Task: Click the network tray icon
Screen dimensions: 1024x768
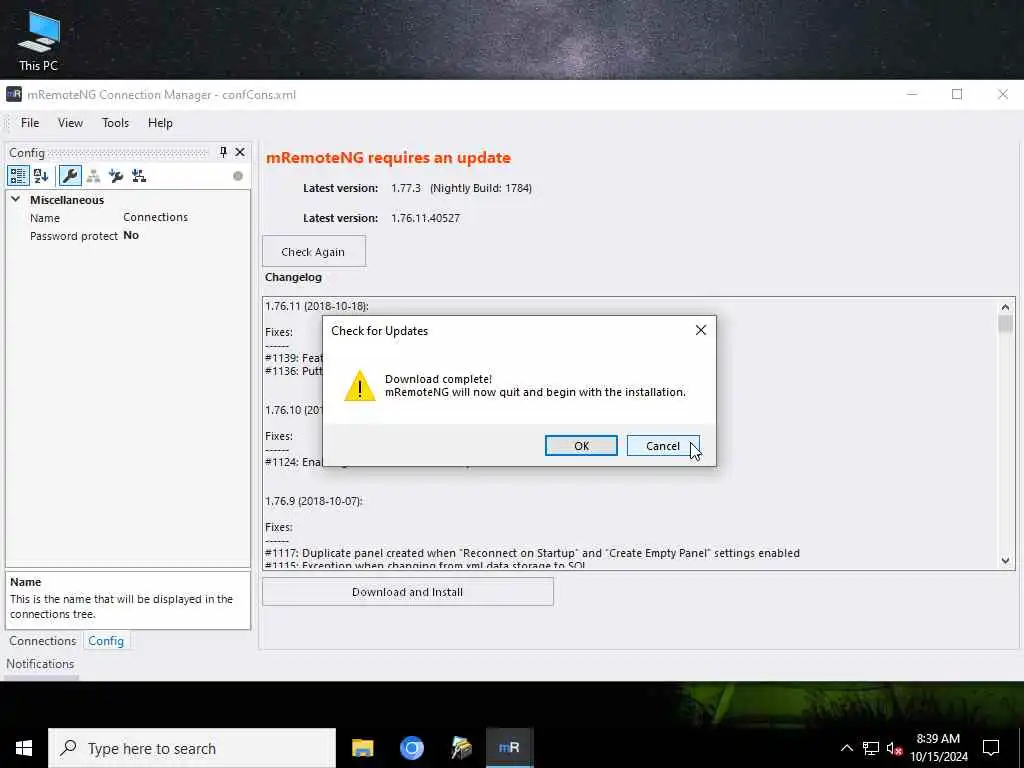Action: tap(871, 748)
